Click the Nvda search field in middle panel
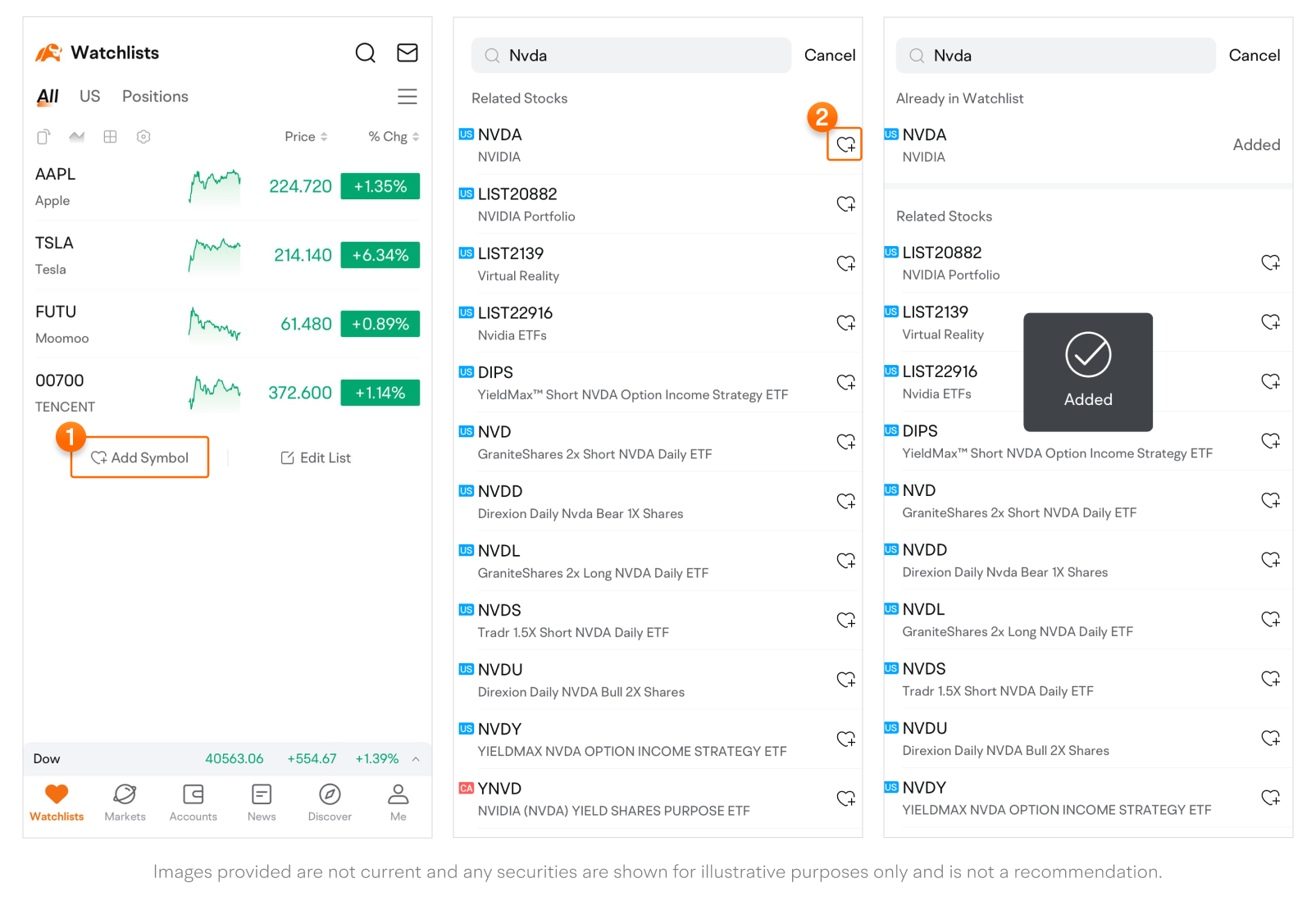This screenshot has width=1316, height=901. [631, 56]
